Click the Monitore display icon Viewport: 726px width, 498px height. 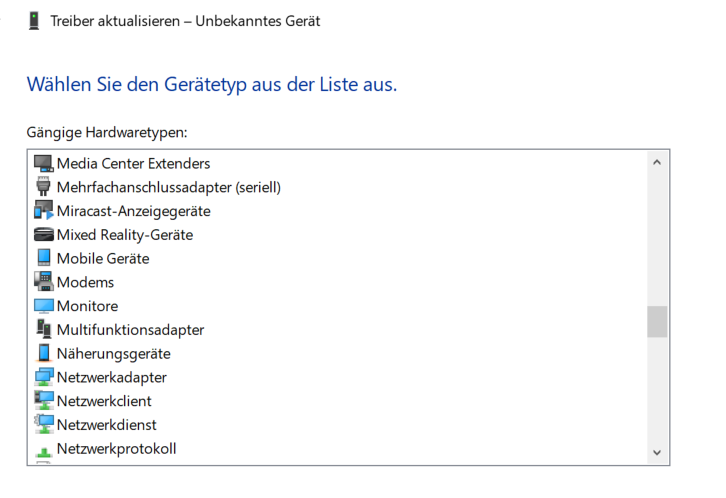(44, 306)
